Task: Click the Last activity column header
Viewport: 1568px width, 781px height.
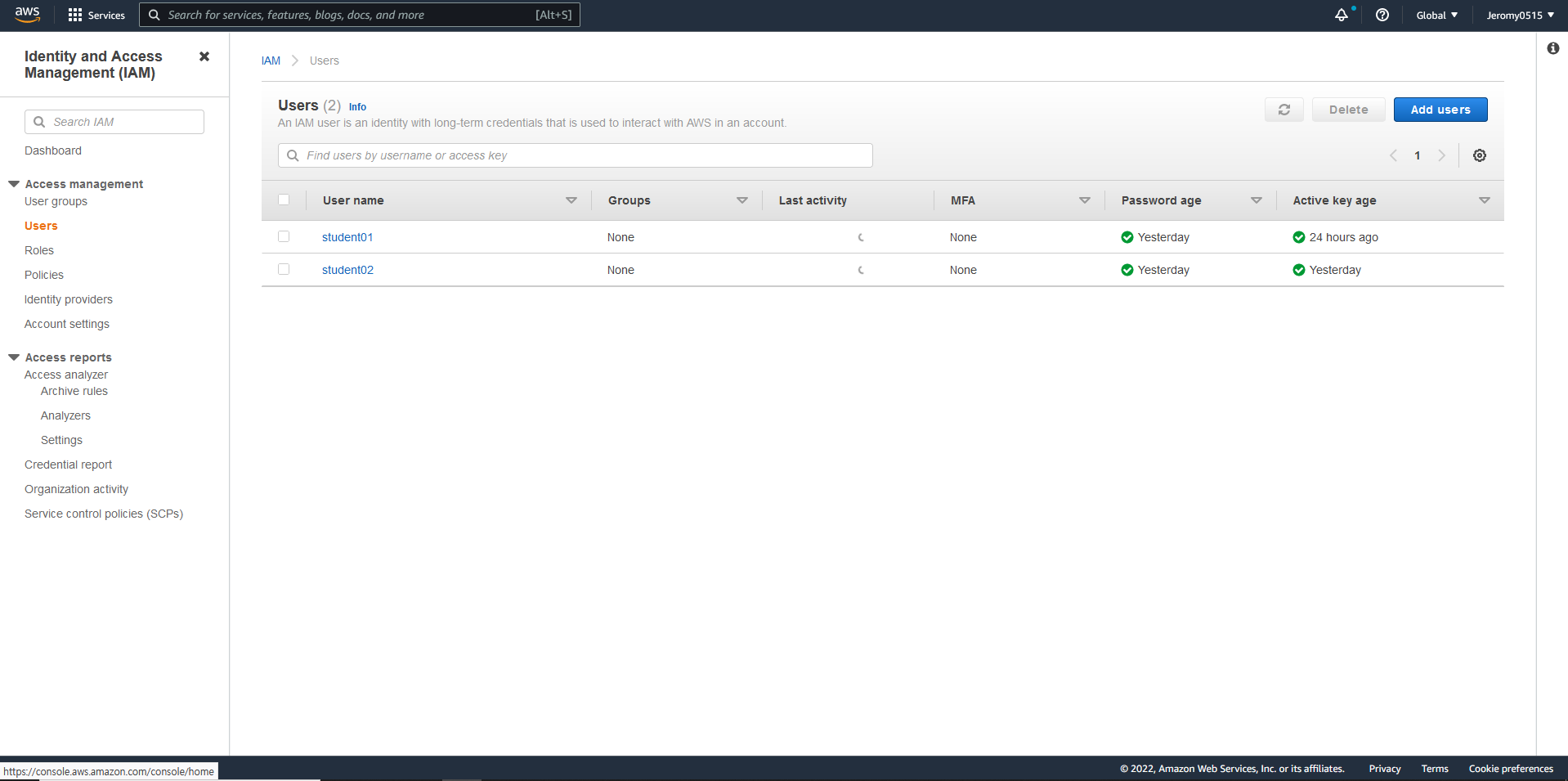Action: (813, 200)
